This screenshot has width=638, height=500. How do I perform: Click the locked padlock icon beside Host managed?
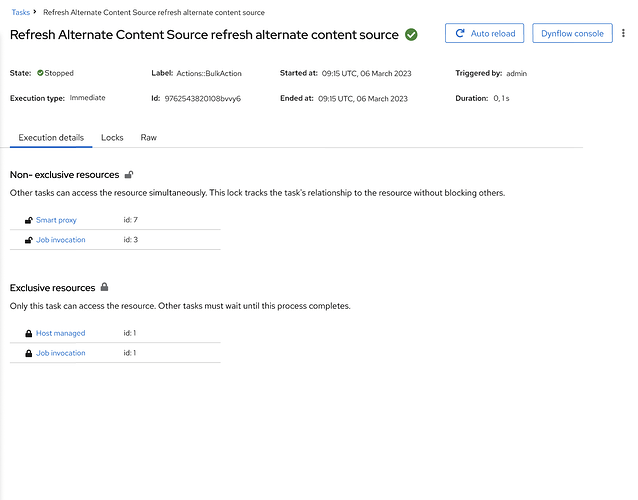28,333
